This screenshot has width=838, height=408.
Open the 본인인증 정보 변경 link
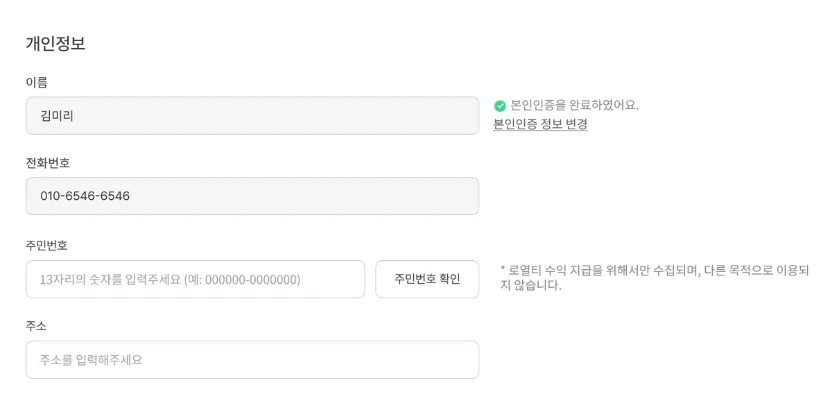click(540, 124)
